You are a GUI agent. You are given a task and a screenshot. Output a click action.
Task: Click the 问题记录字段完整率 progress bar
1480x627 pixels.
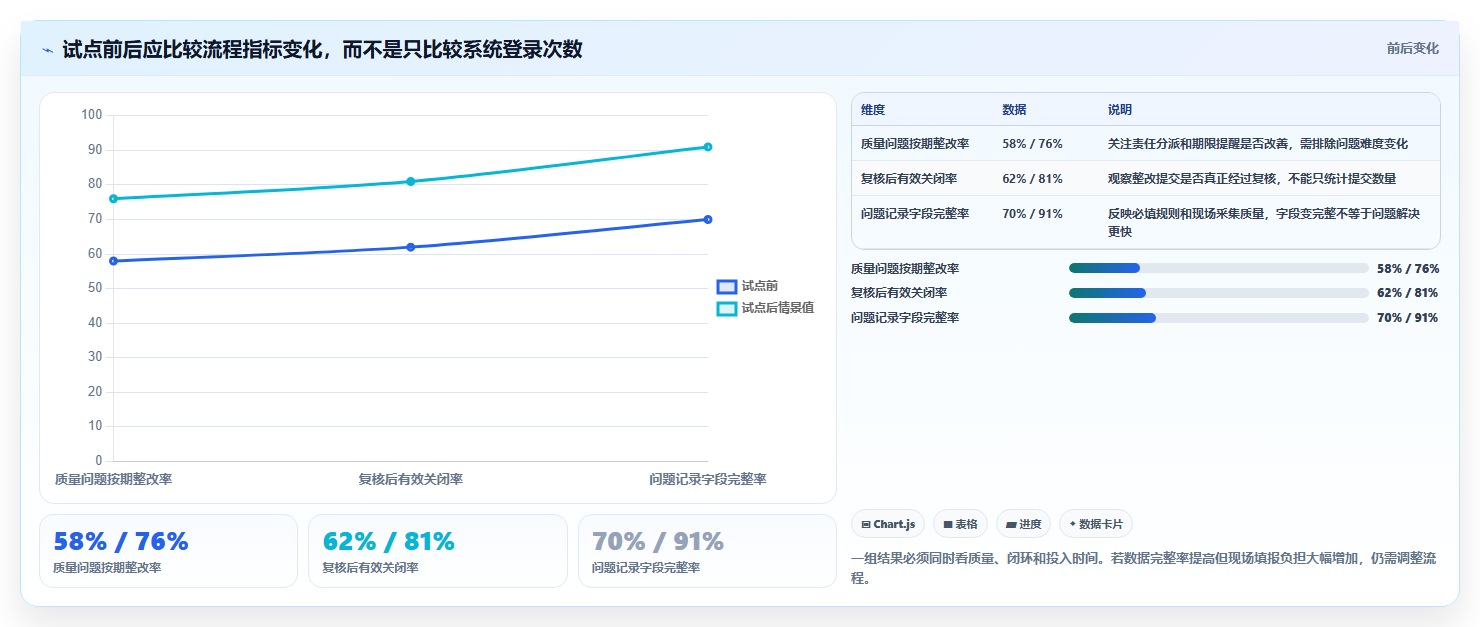[x=1218, y=317]
